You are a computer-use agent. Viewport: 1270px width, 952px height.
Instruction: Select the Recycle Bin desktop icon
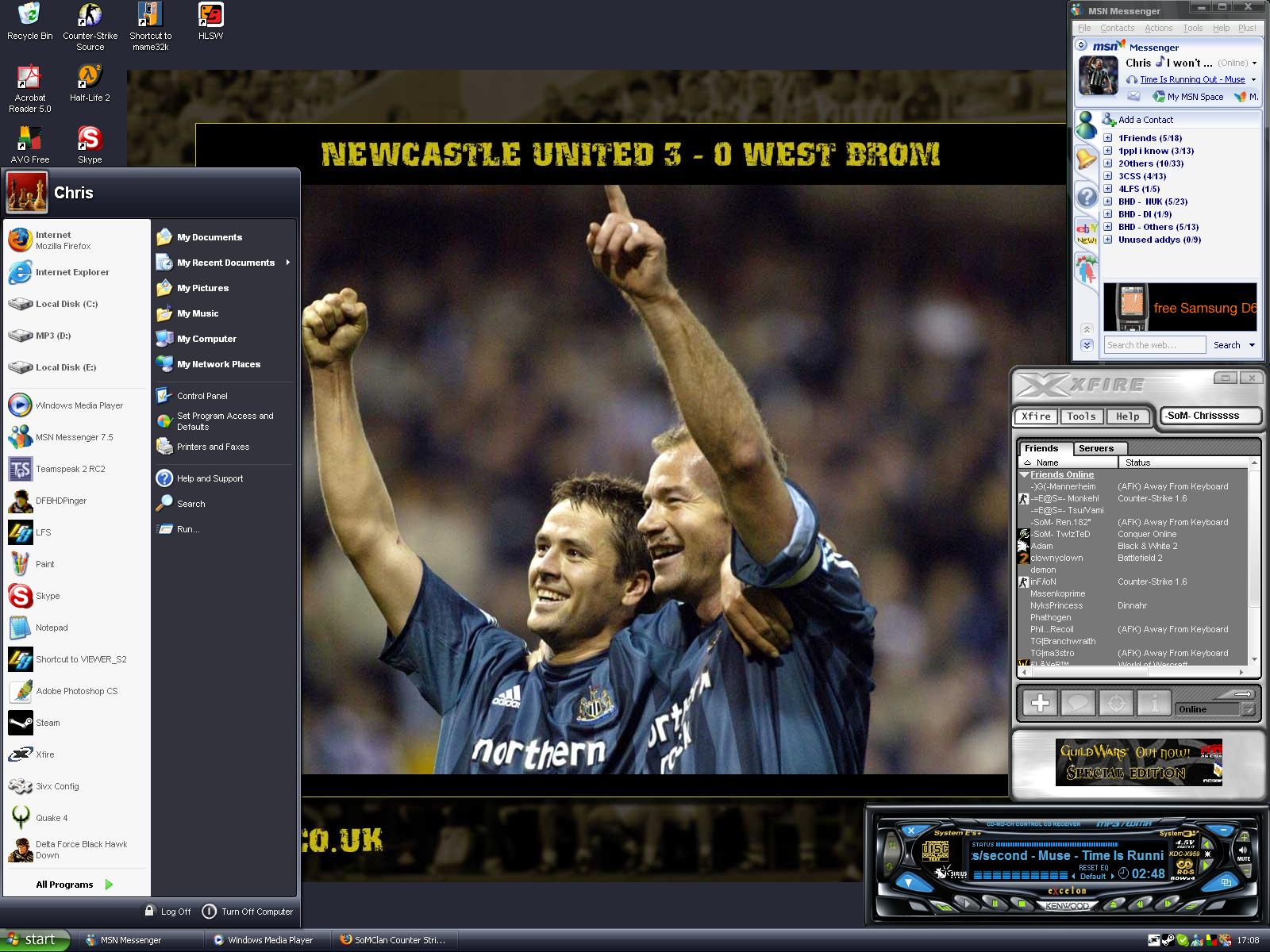click(29, 22)
